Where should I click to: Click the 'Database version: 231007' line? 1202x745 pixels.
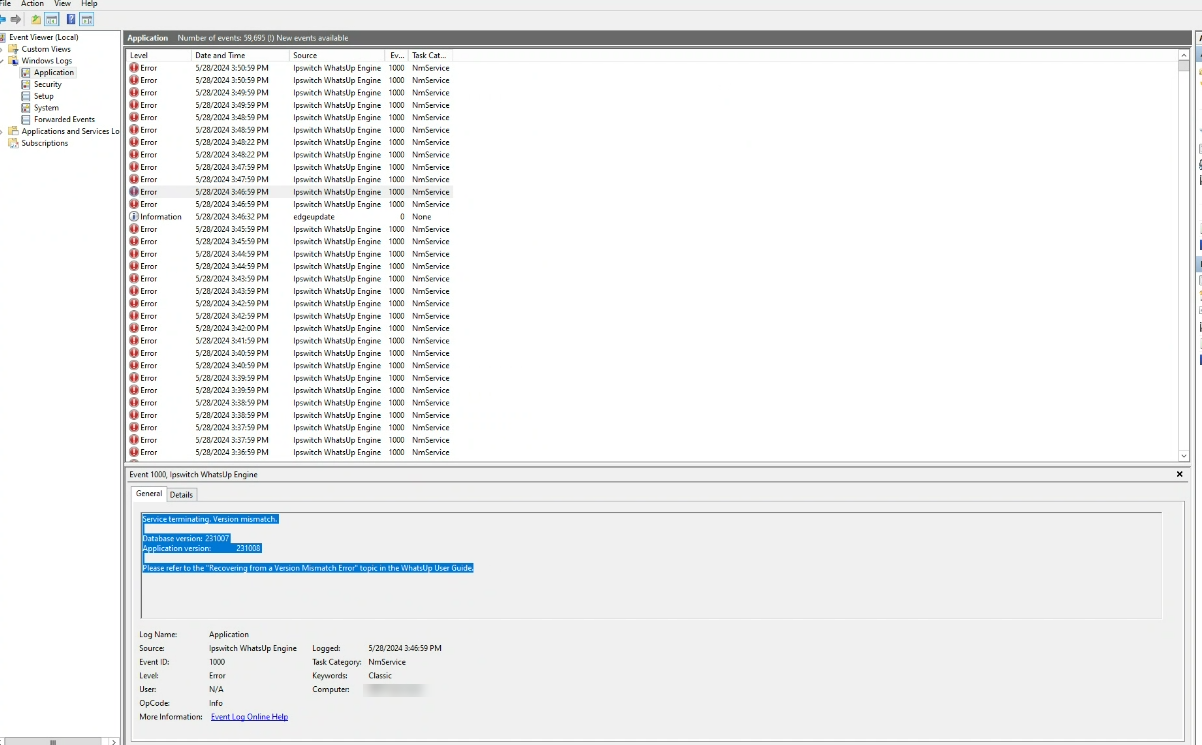coord(186,538)
